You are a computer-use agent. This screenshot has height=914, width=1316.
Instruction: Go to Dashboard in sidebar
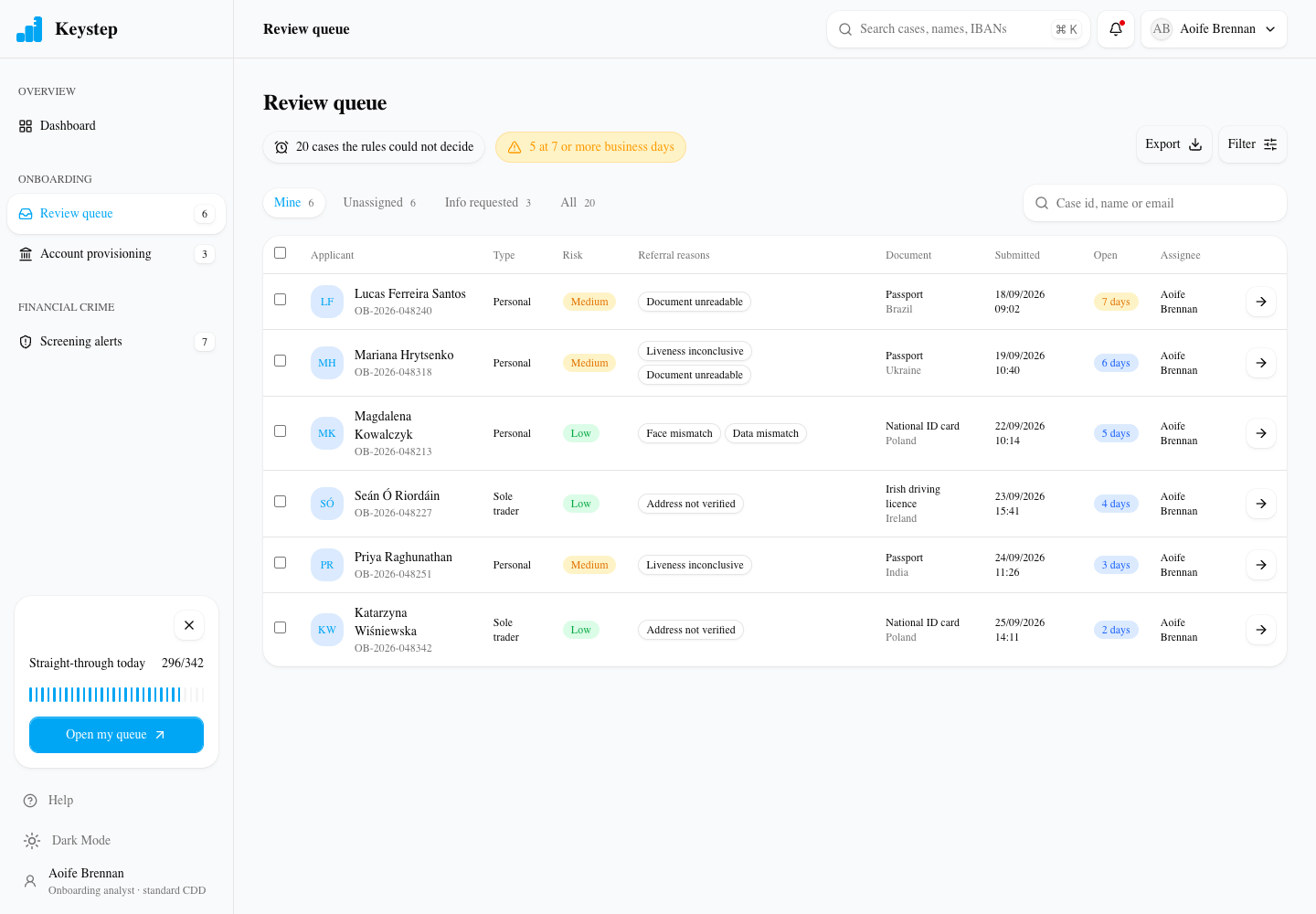point(116,126)
